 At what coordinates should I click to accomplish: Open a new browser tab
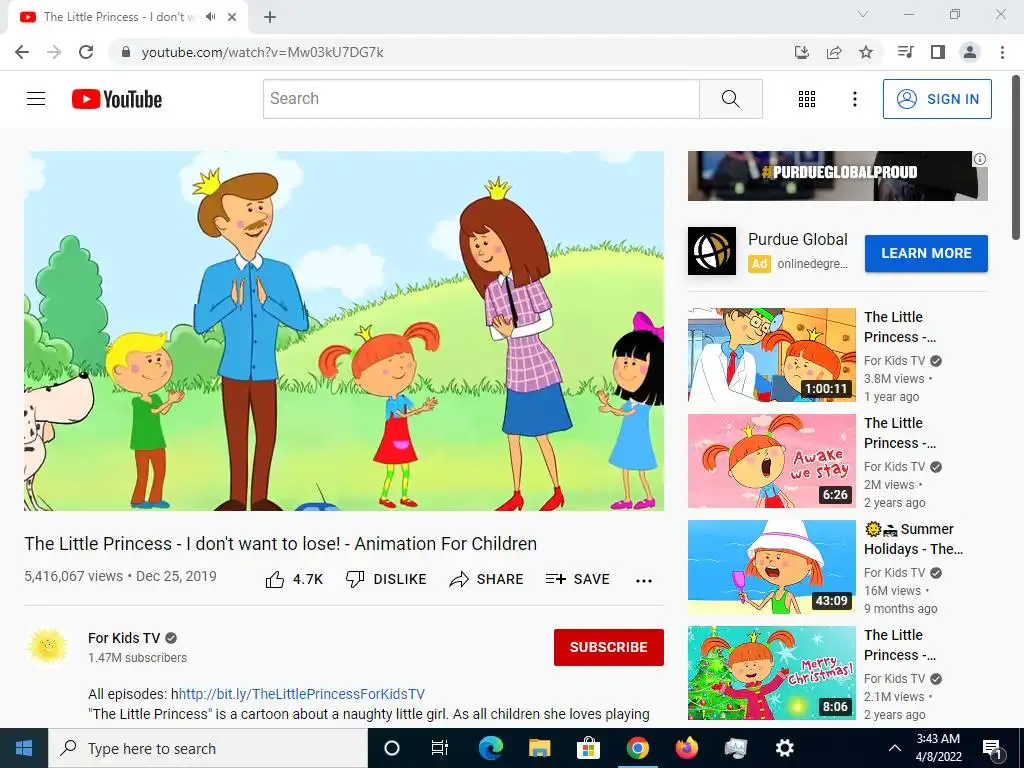click(x=270, y=17)
